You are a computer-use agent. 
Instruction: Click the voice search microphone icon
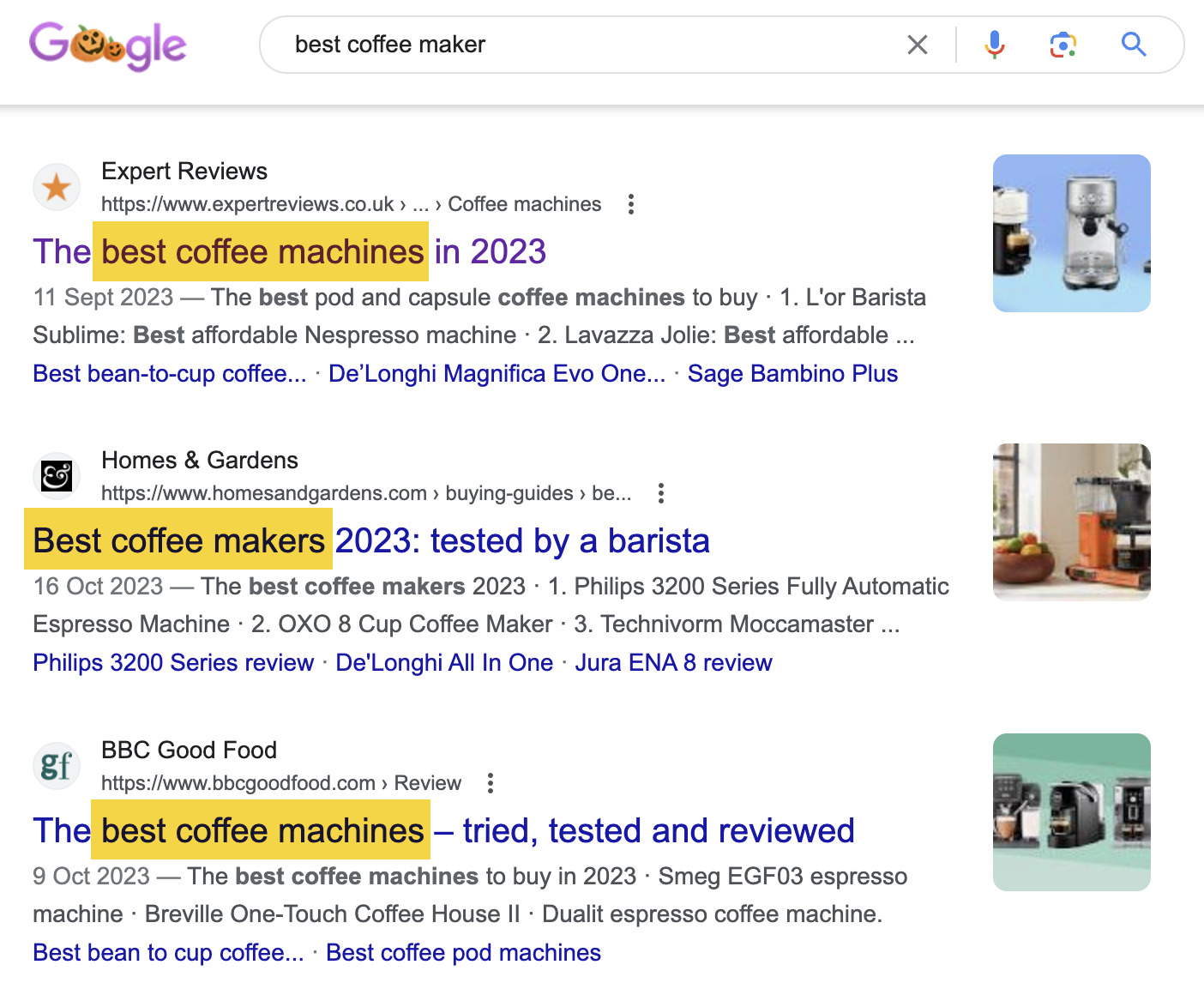coord(994,45)
